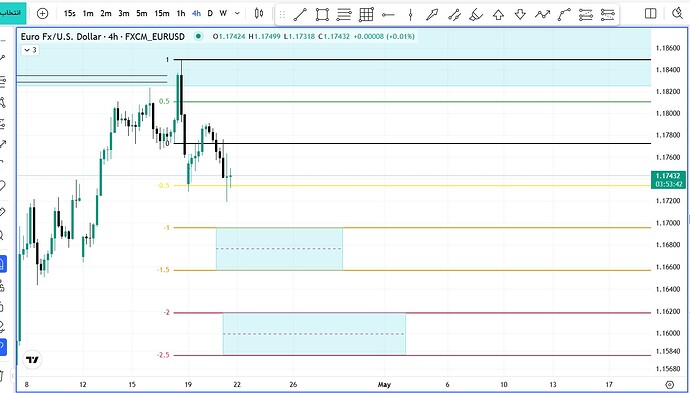Click the 26 date label on time axis
This screenshot has height=393, width=690.
coord(294,385)
